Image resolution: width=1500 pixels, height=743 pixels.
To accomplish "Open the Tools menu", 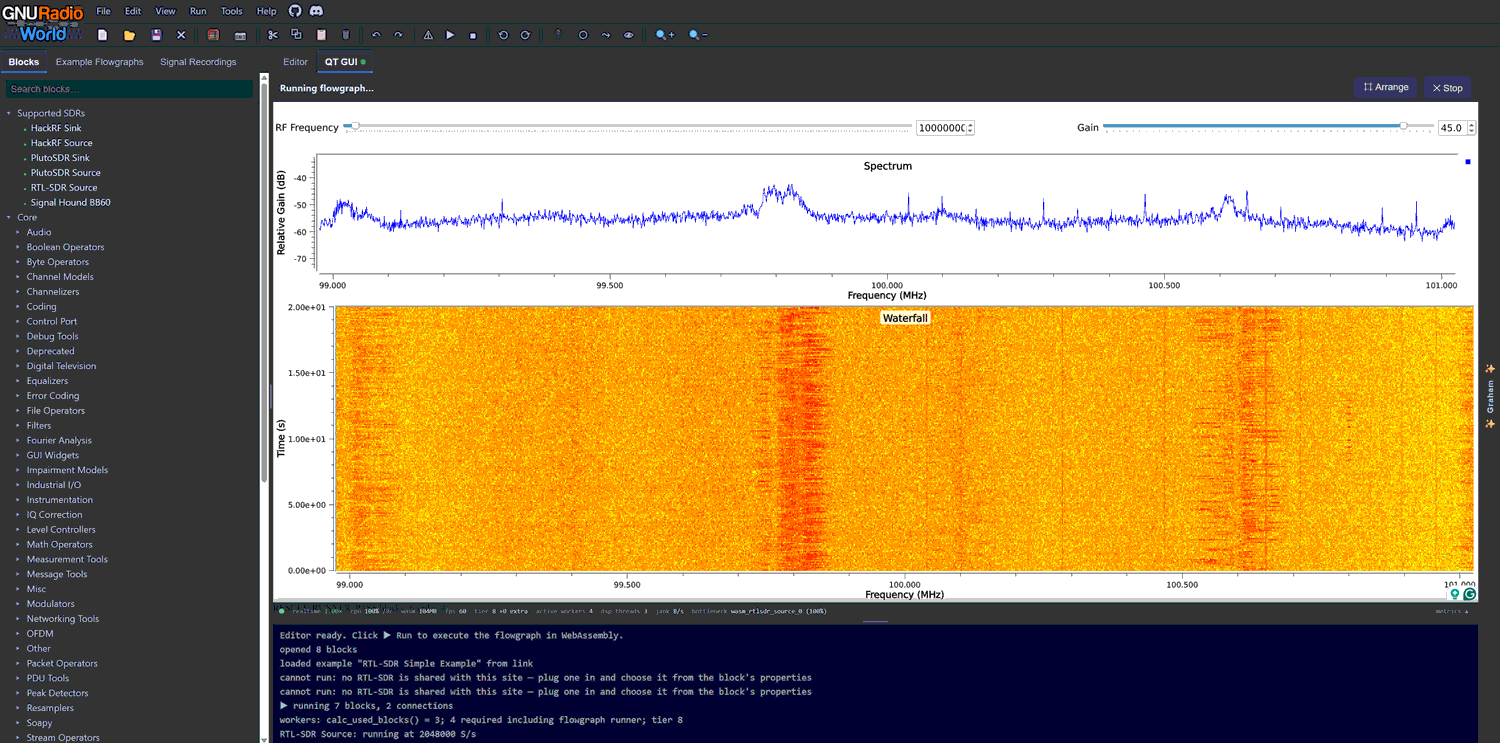I will coord(231,11).
